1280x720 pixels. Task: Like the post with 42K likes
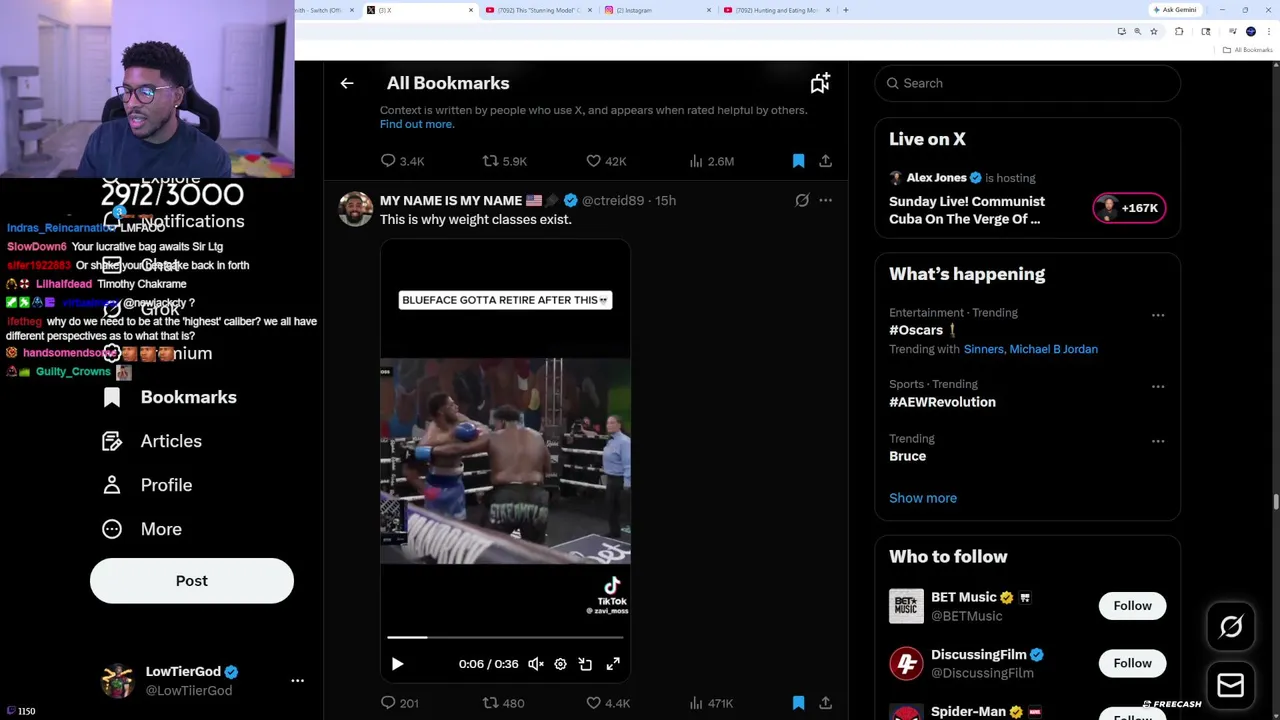(x=606, y=161)
